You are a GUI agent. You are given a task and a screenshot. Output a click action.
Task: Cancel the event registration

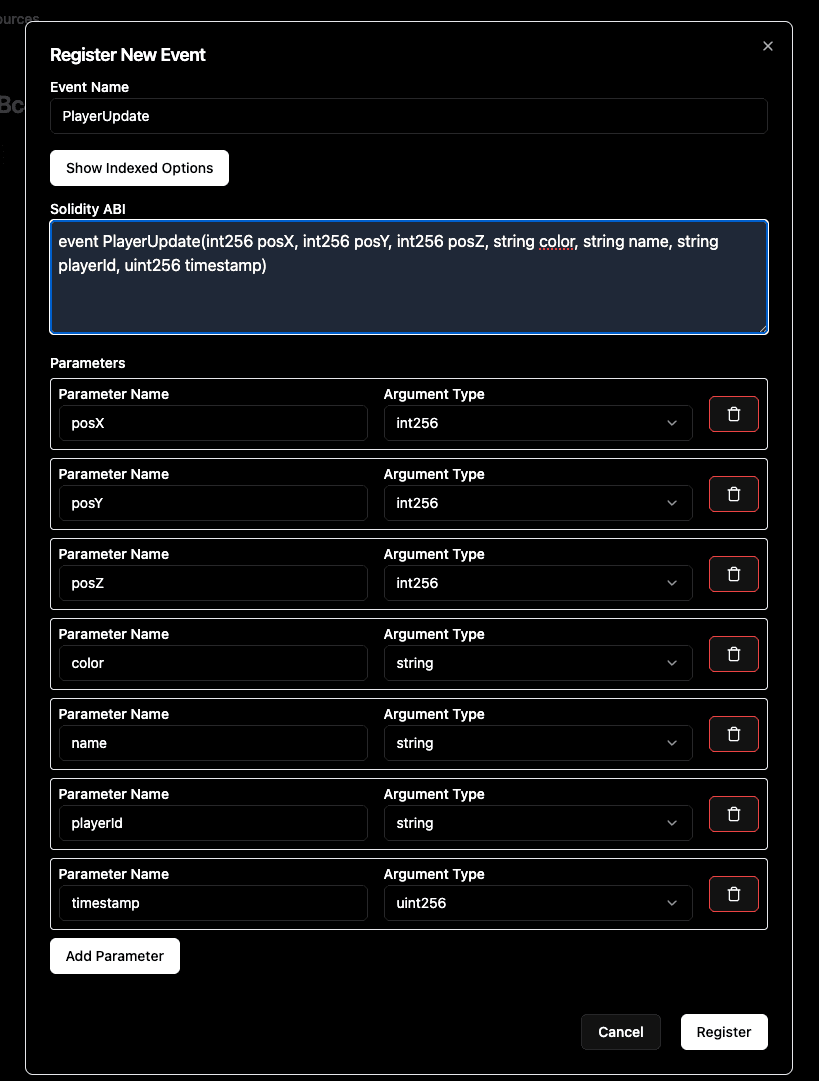[x=620, y=1032]
